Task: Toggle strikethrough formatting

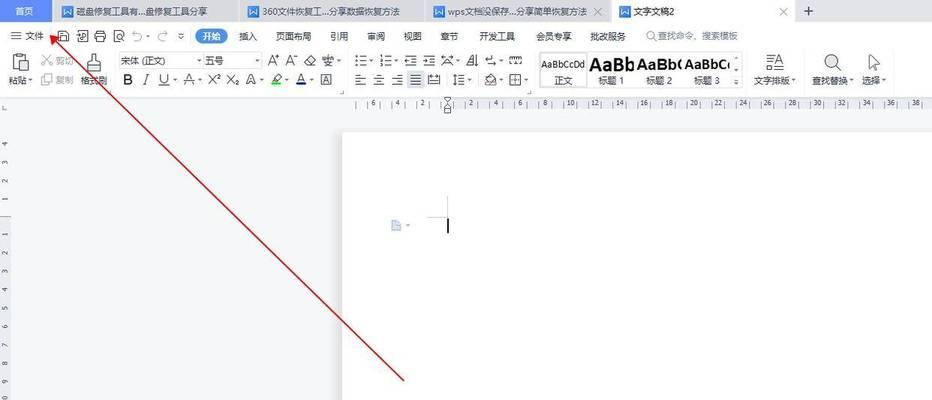Action: click(x=190, y=80)
